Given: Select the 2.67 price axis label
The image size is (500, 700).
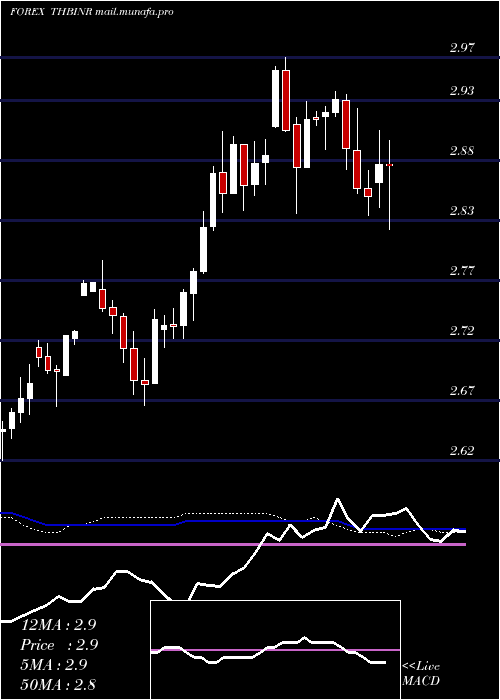Looking at the screenshot, I should pos(462,390).
